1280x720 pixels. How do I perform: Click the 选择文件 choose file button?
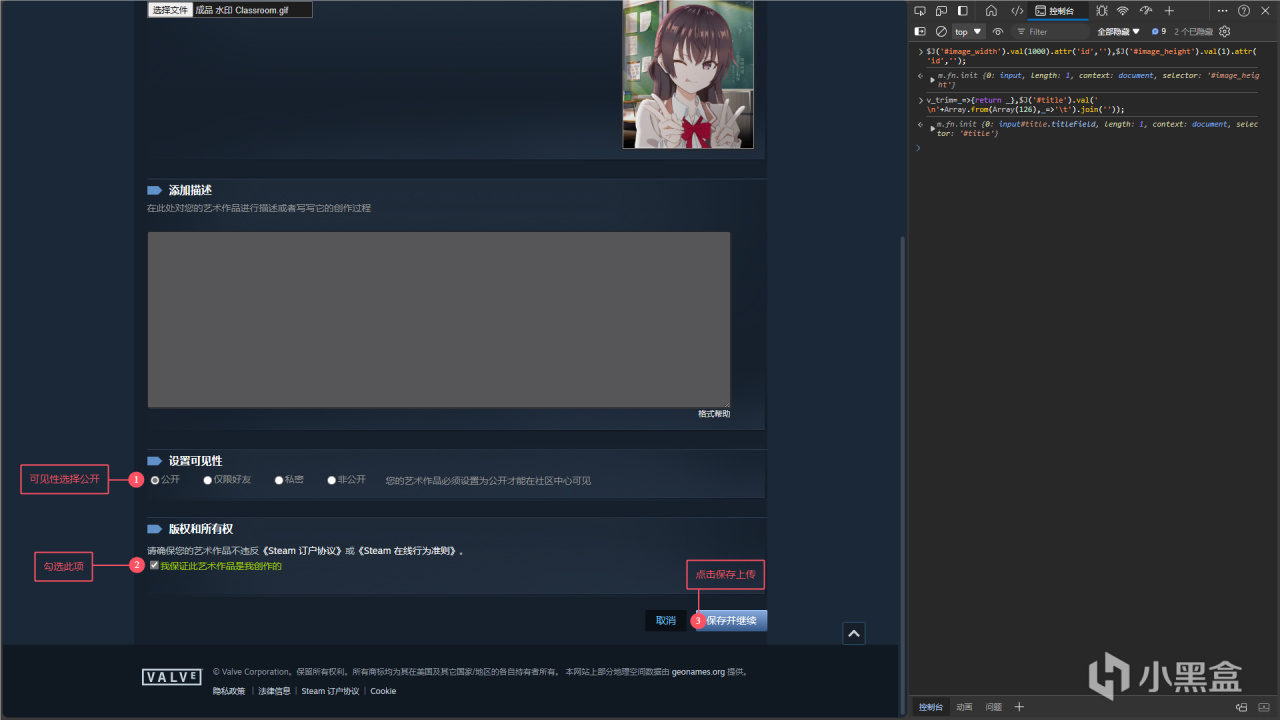point(170,10)
